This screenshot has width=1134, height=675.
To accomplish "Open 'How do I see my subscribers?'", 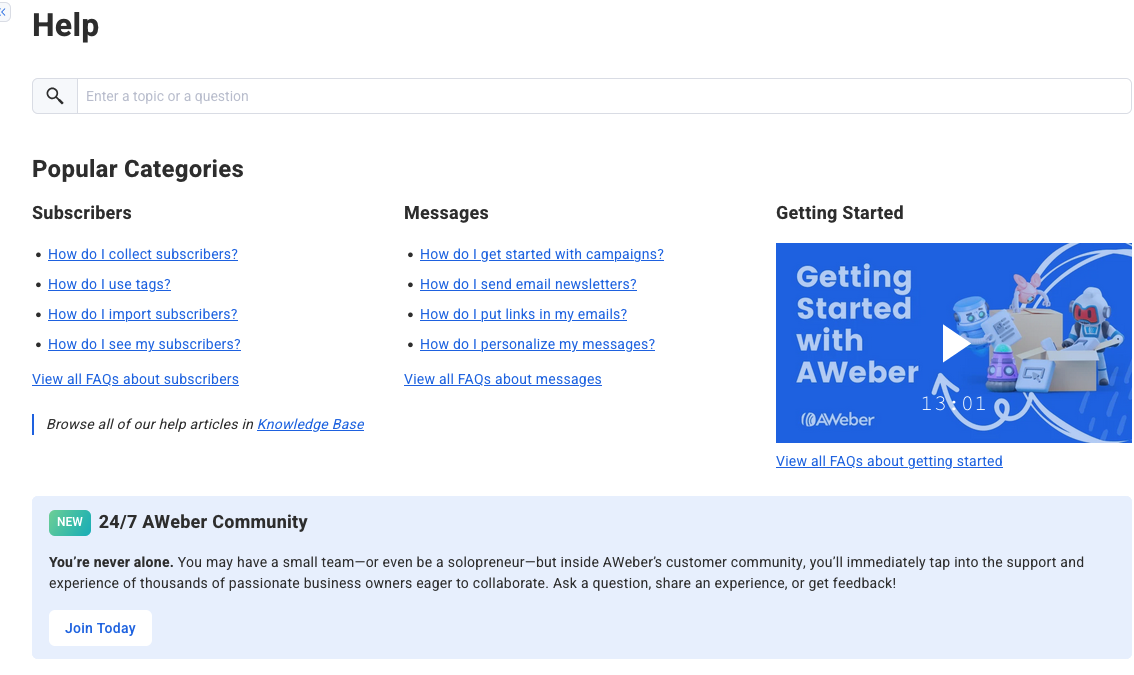I will [144, 344].
